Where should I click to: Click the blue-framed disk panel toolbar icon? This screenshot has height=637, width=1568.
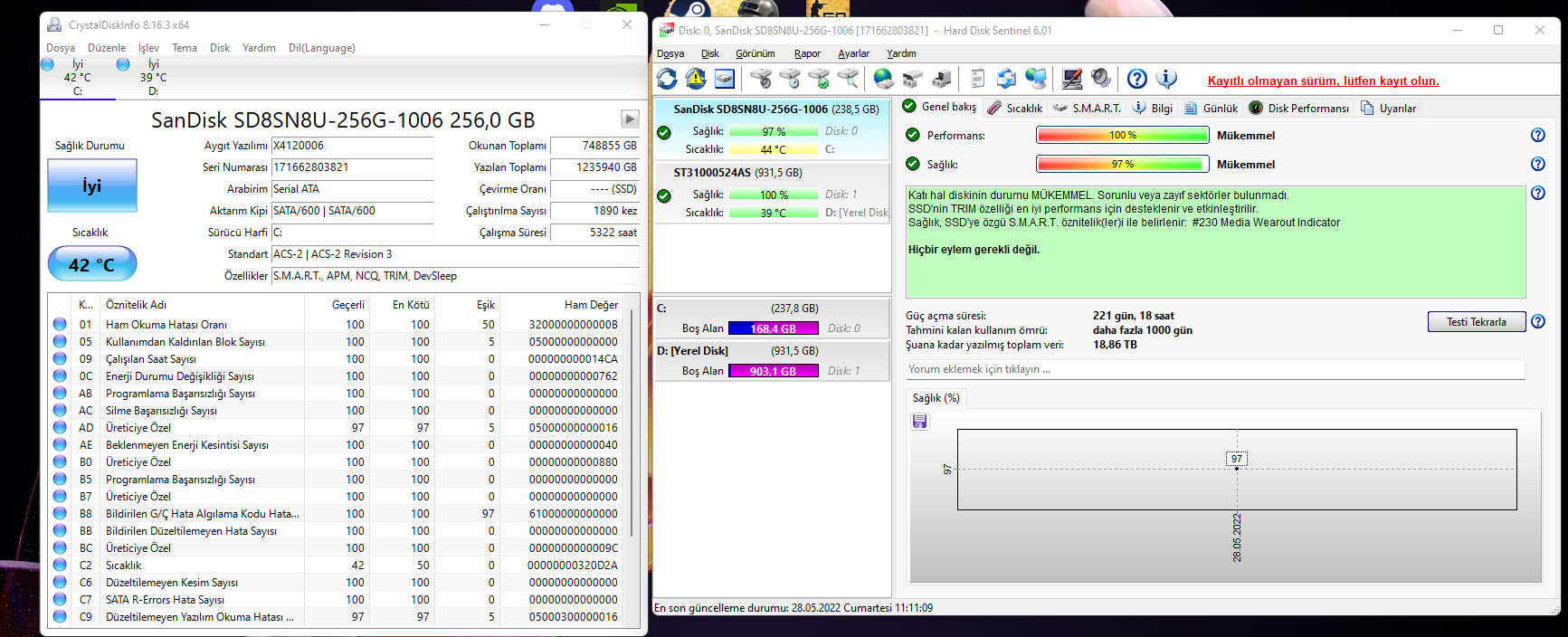pyautogui.click(x=725, y=79)
